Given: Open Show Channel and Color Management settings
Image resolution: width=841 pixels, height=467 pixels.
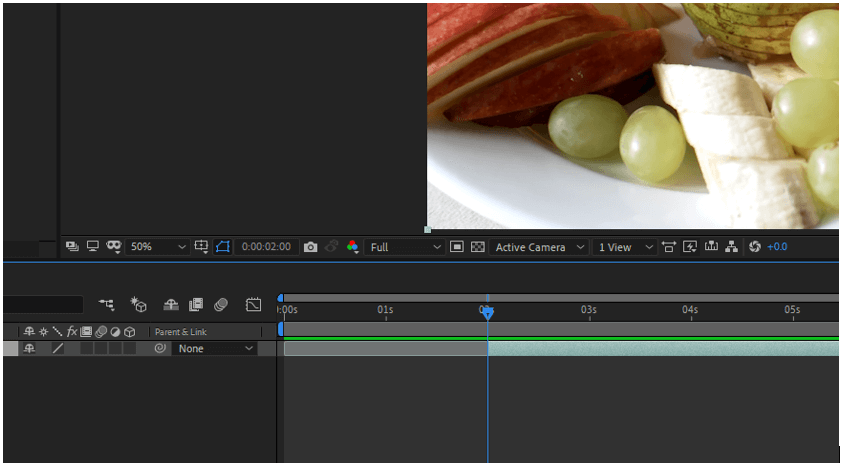Looking at the screenshot, I should tap(352, 247).
